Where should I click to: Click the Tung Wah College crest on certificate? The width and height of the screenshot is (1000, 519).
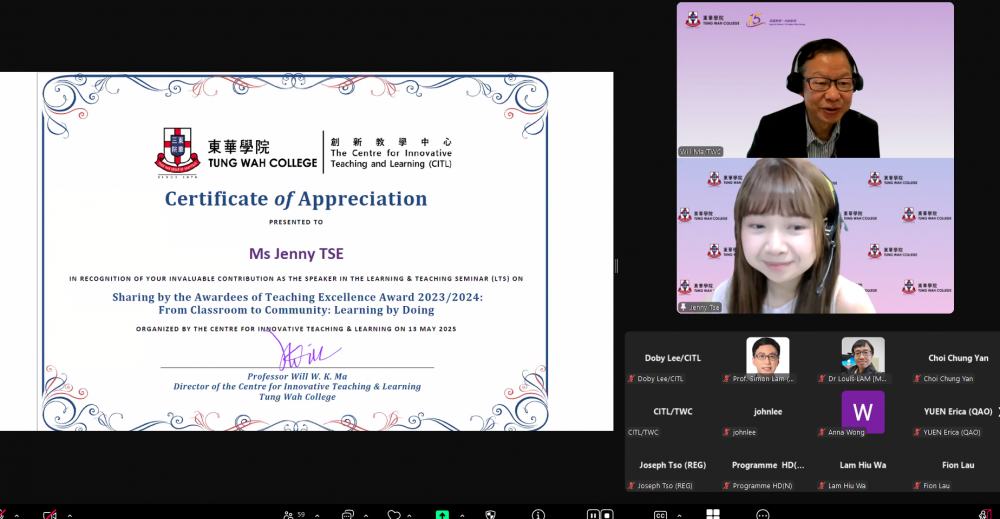coord(177,152)
